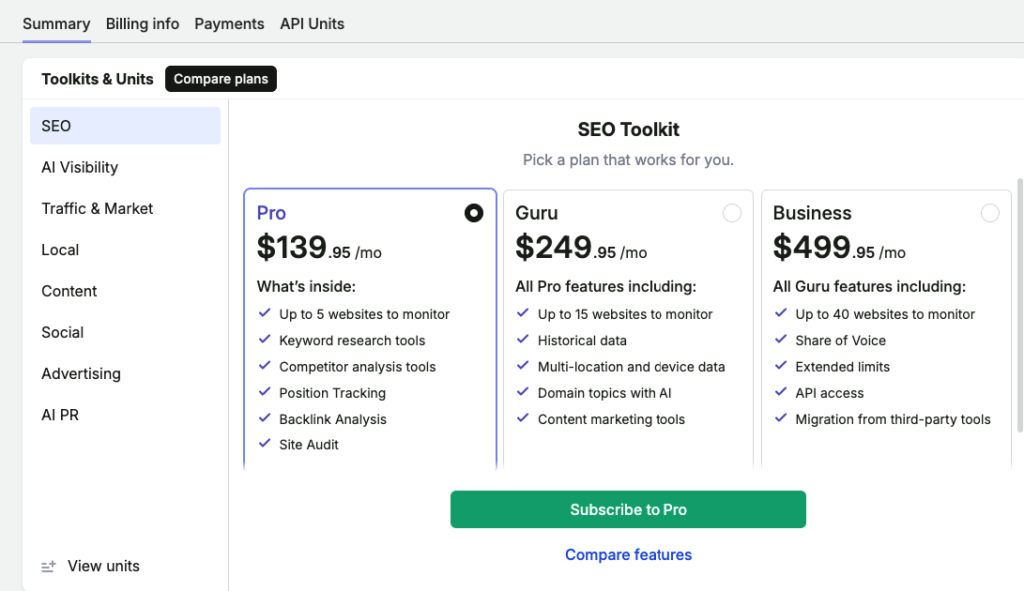Click 'Extended limits' feature
This screenshot has height=591, width=1024.
click(842, 367)
